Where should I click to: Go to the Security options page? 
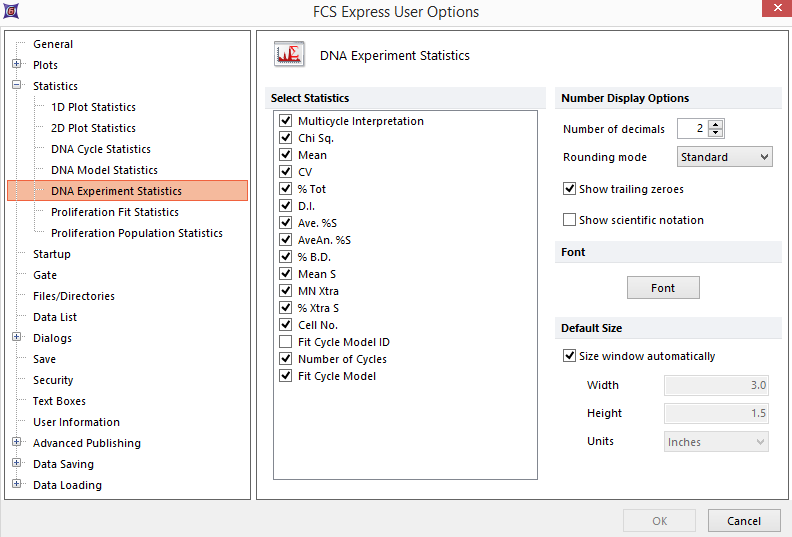click(53, 380)
